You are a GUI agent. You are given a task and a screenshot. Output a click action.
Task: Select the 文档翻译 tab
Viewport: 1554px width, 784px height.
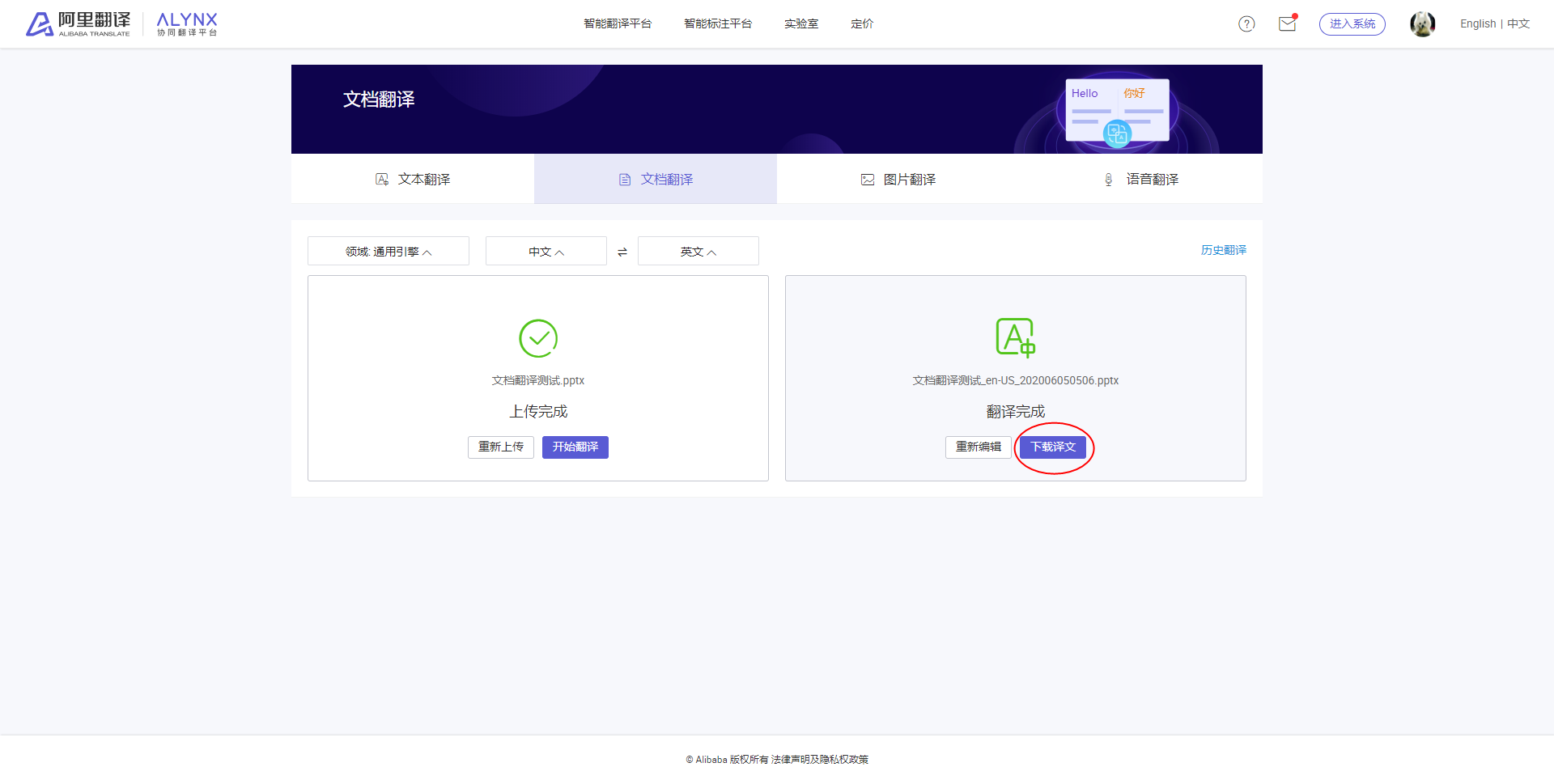pos(656,179)
